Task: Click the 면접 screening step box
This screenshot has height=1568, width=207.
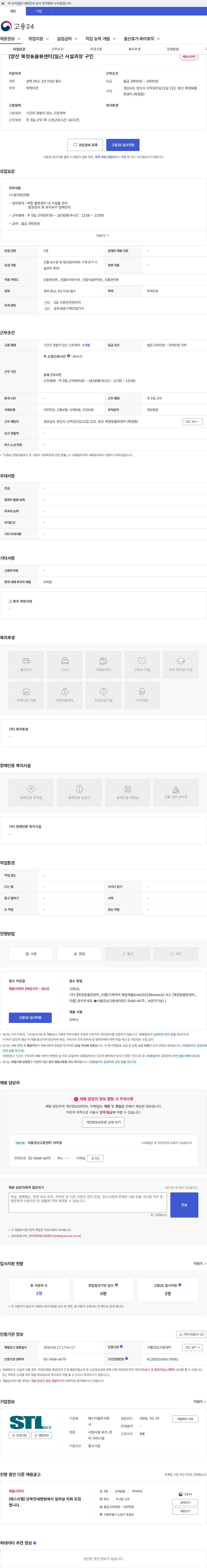Action: [79, 954]
